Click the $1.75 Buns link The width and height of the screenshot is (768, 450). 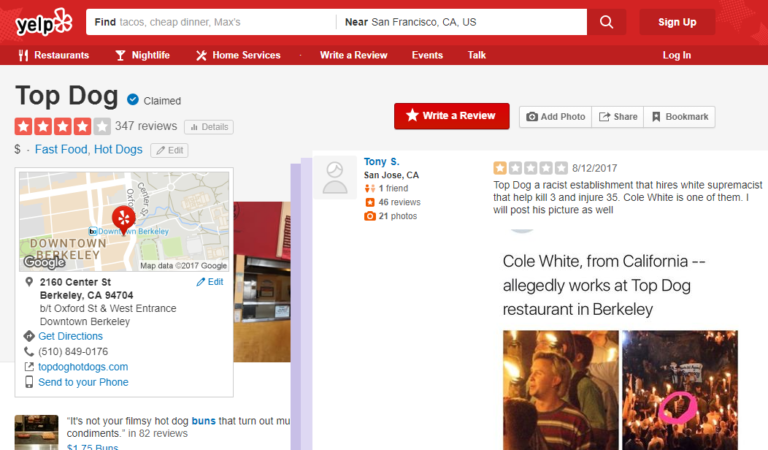[93, 447]
